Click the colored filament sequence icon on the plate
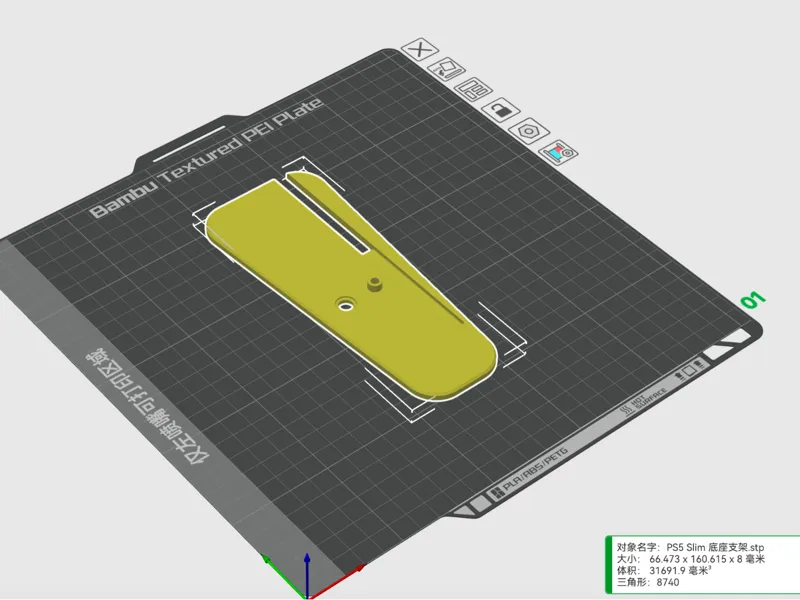 559,152
